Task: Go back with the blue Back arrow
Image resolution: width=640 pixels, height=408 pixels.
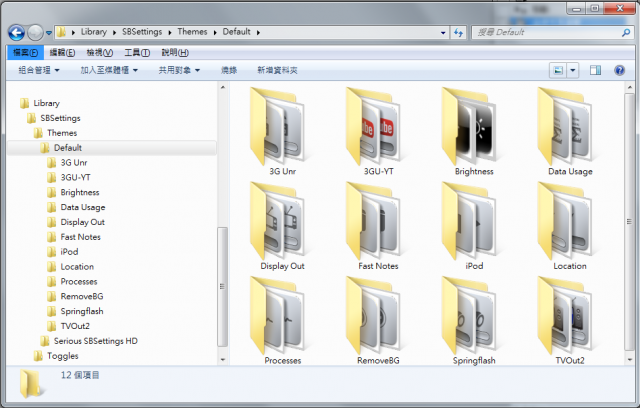Action: 17,32
